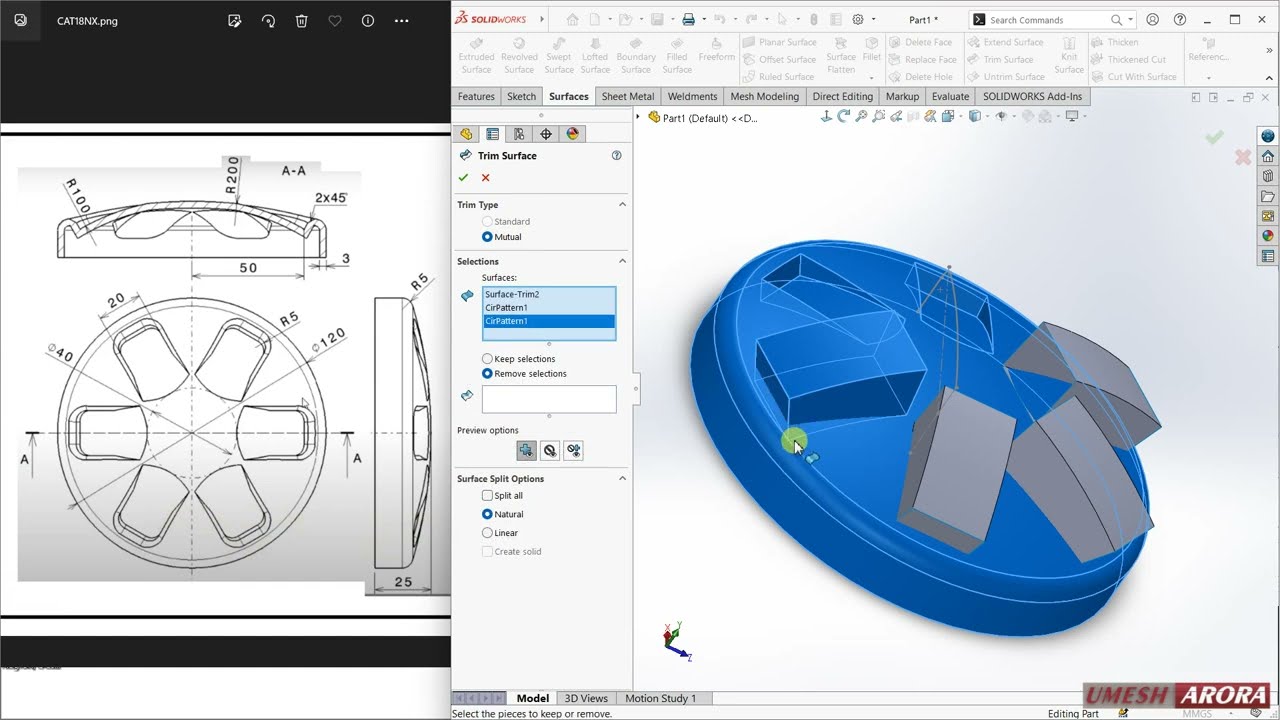Choose Remove selections radio button
Viewport: 1280px width, 720px height.
[x=487, y=373]
